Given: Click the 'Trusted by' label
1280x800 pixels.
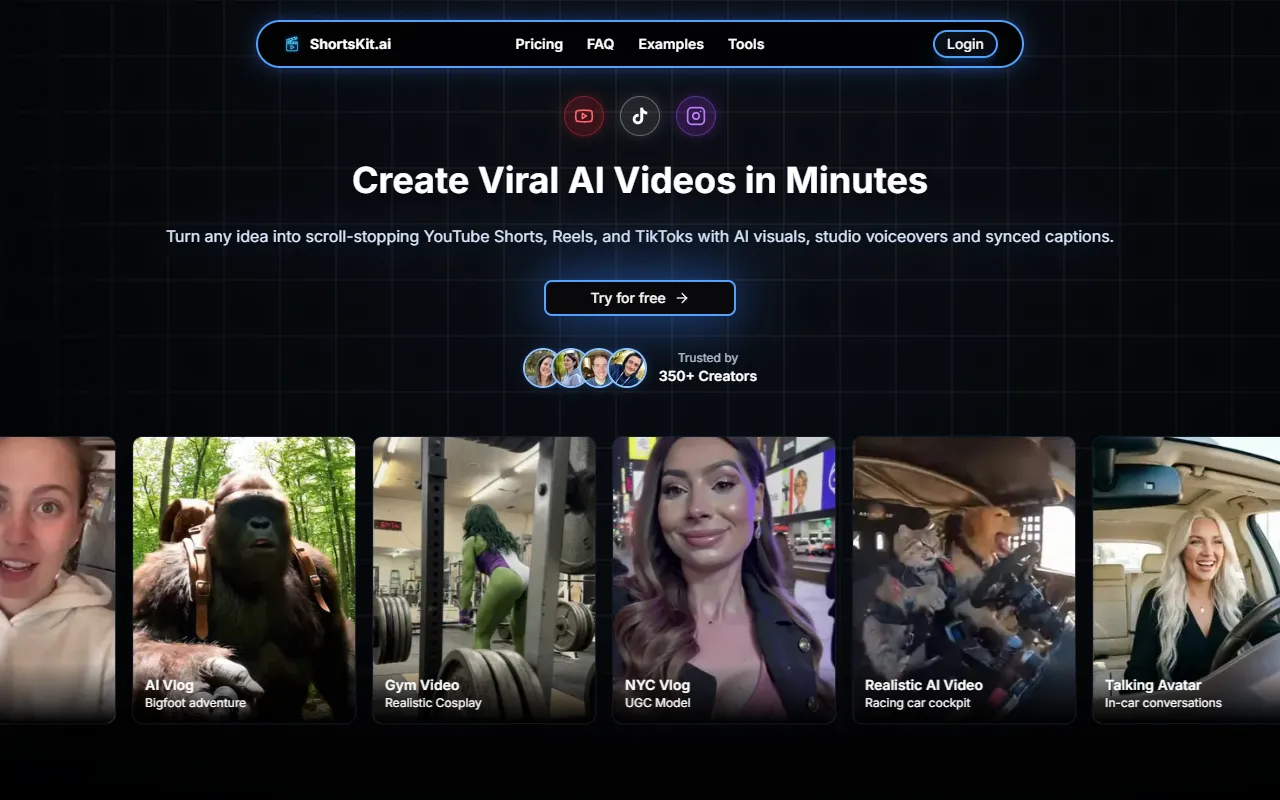Looking at the screenshot, I should (x=708, y=358).
